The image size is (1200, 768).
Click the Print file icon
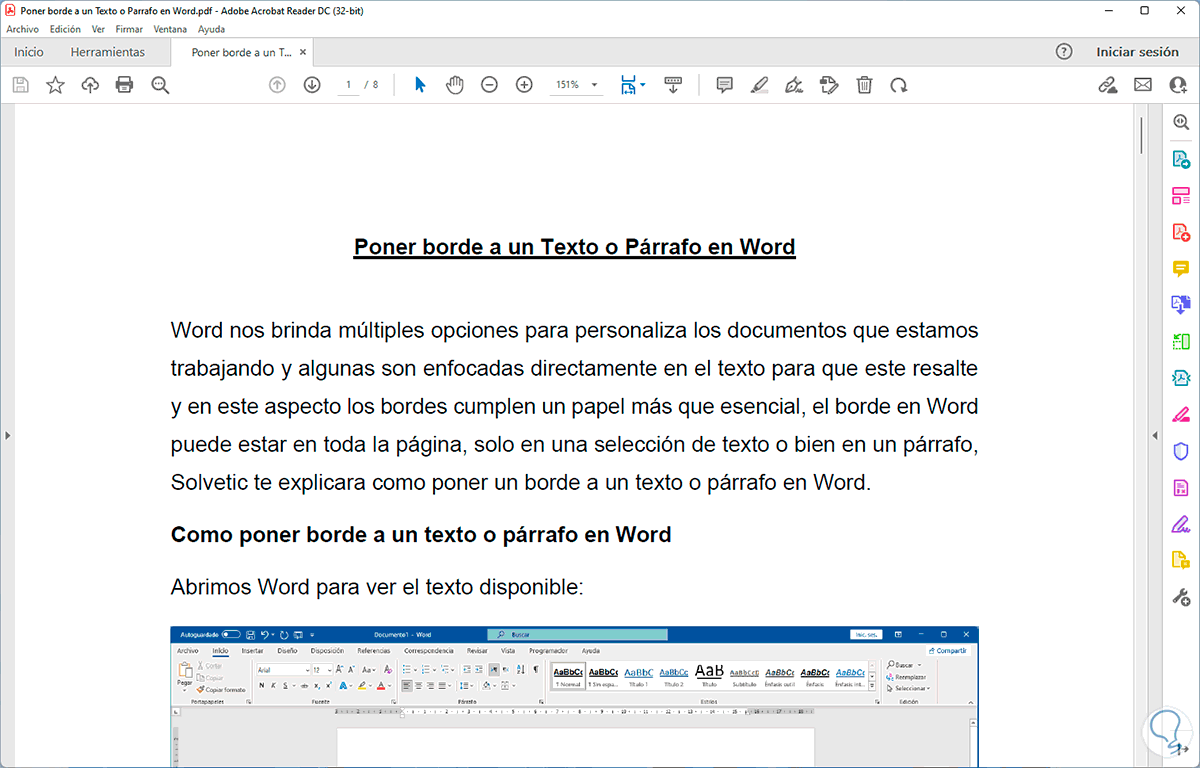pos(125,85)
